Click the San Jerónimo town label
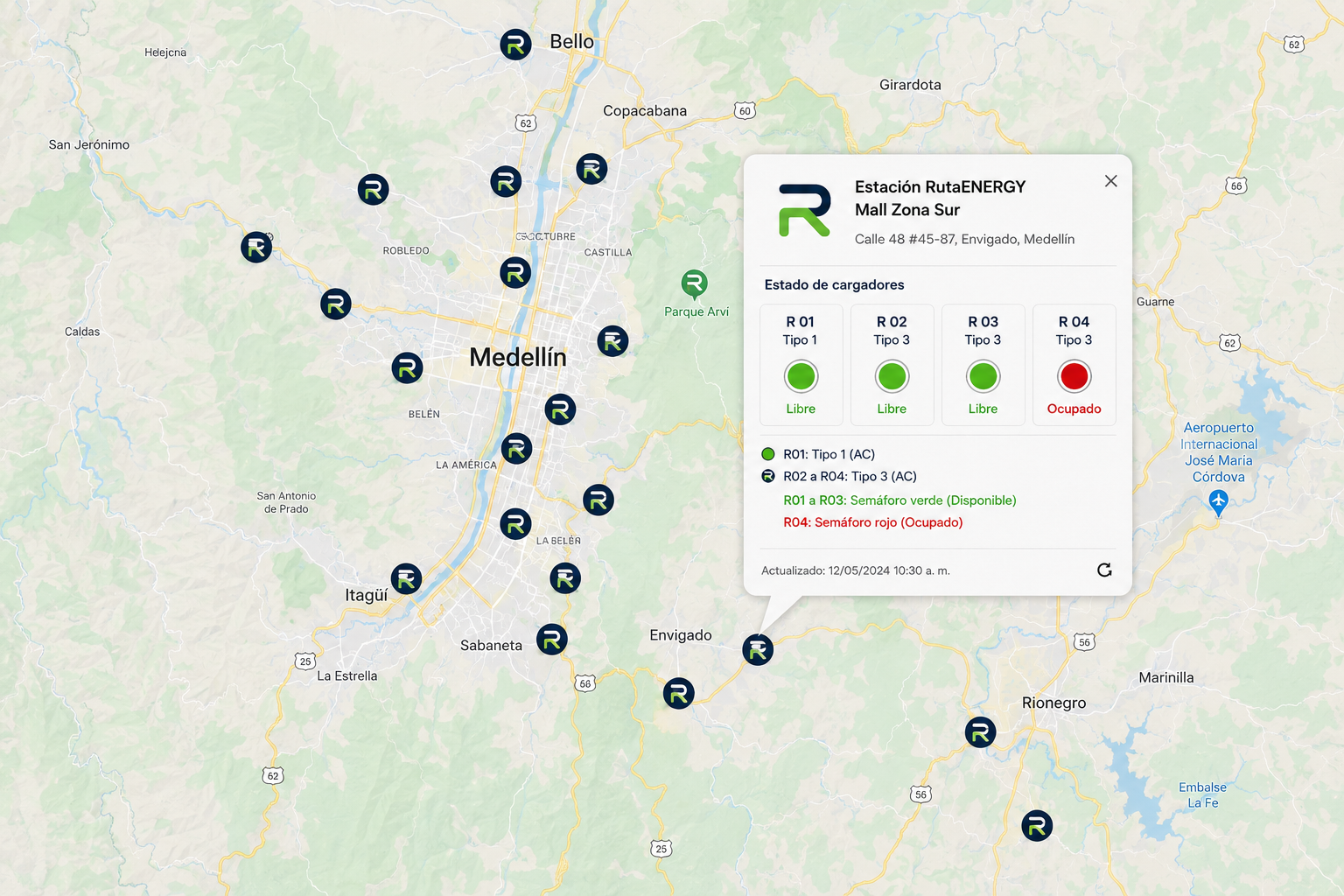Screen dimensions: 1344x896 pyautogui.click(x=89, y=144)
